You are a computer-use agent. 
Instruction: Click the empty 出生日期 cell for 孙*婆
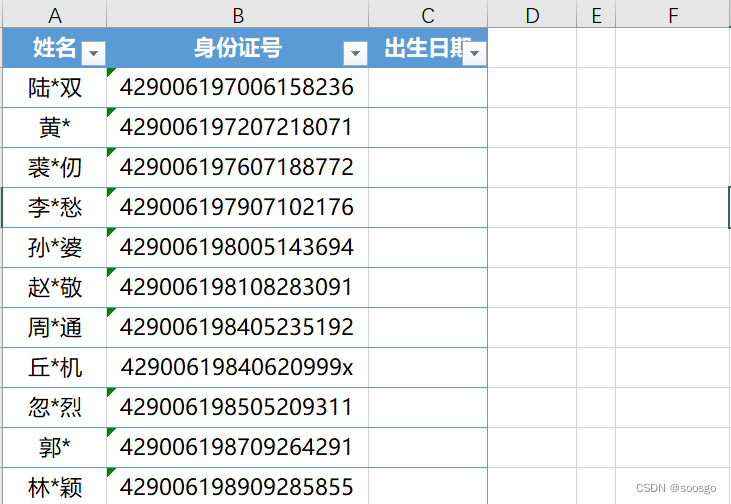click(x=428, y=248)
